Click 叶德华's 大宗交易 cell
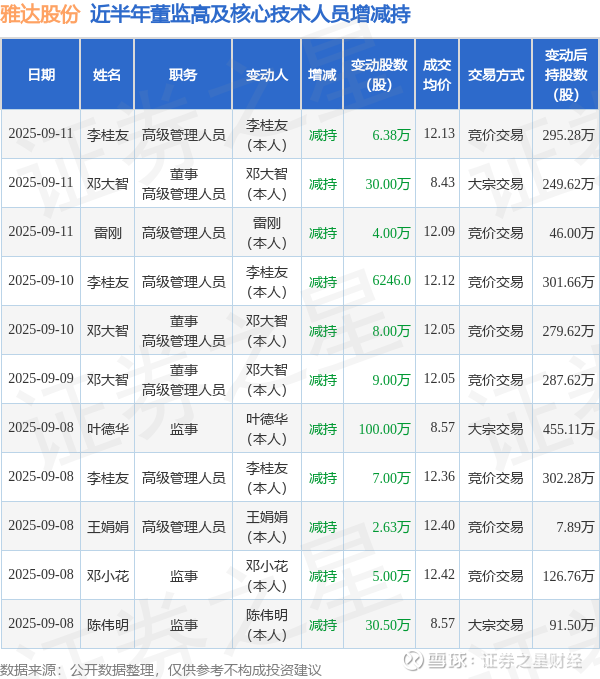The width and height of the screenshot is (600, 679). click(495, 428)
